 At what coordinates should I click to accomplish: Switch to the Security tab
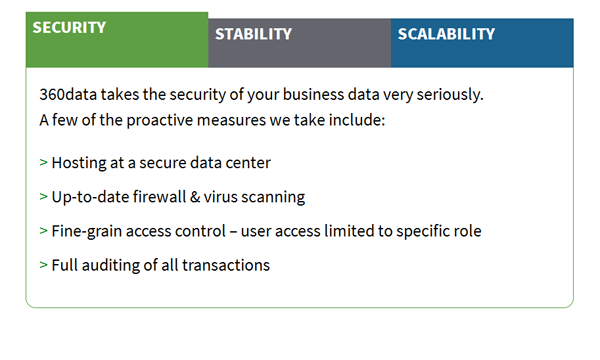(x=117, y=40)
